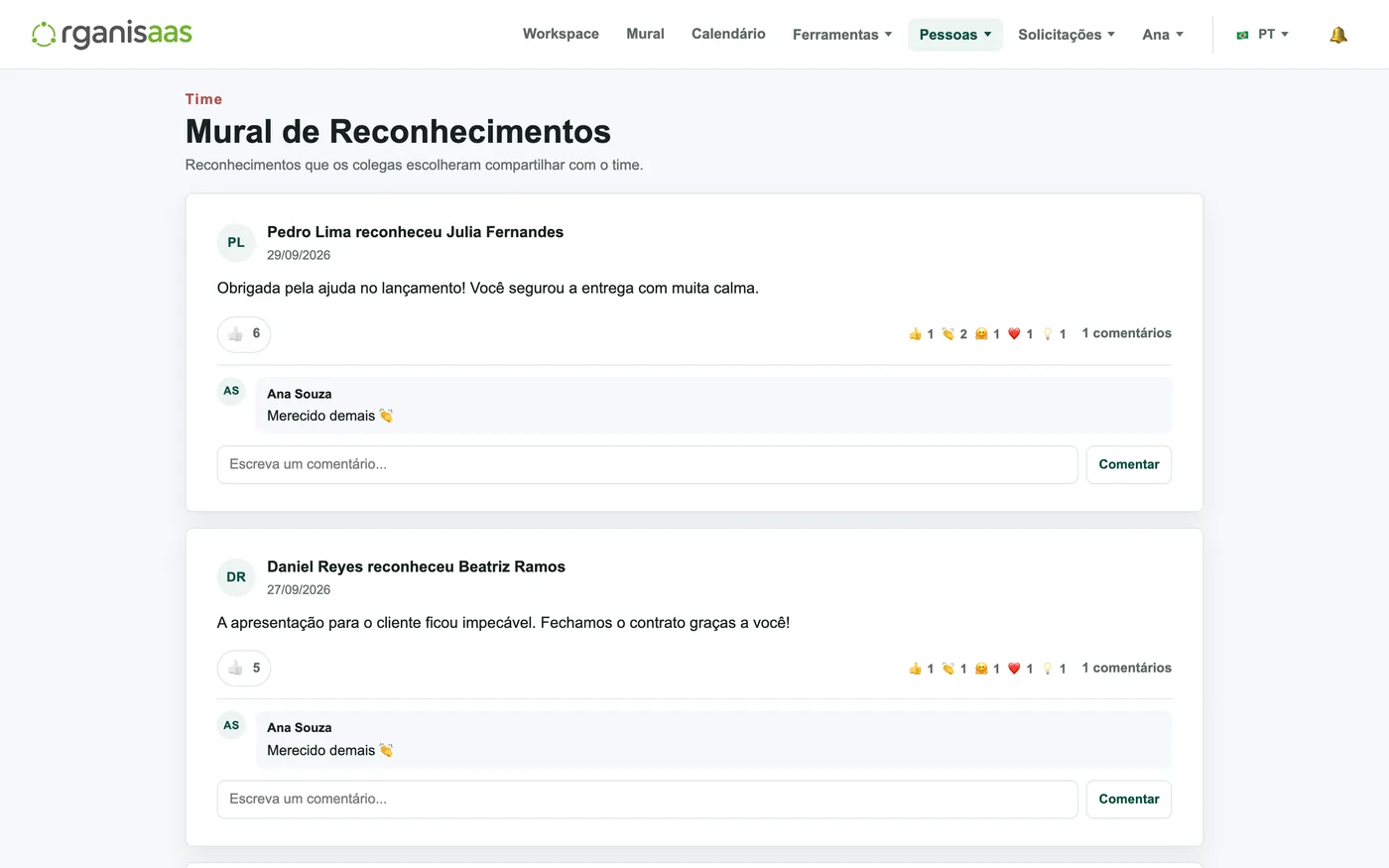Viewport: 1389px width, 868px height.
Task: Click the heading 'Pedro Lima reconheceu Julia Fernandes'
Action: (x=415, y=232)
